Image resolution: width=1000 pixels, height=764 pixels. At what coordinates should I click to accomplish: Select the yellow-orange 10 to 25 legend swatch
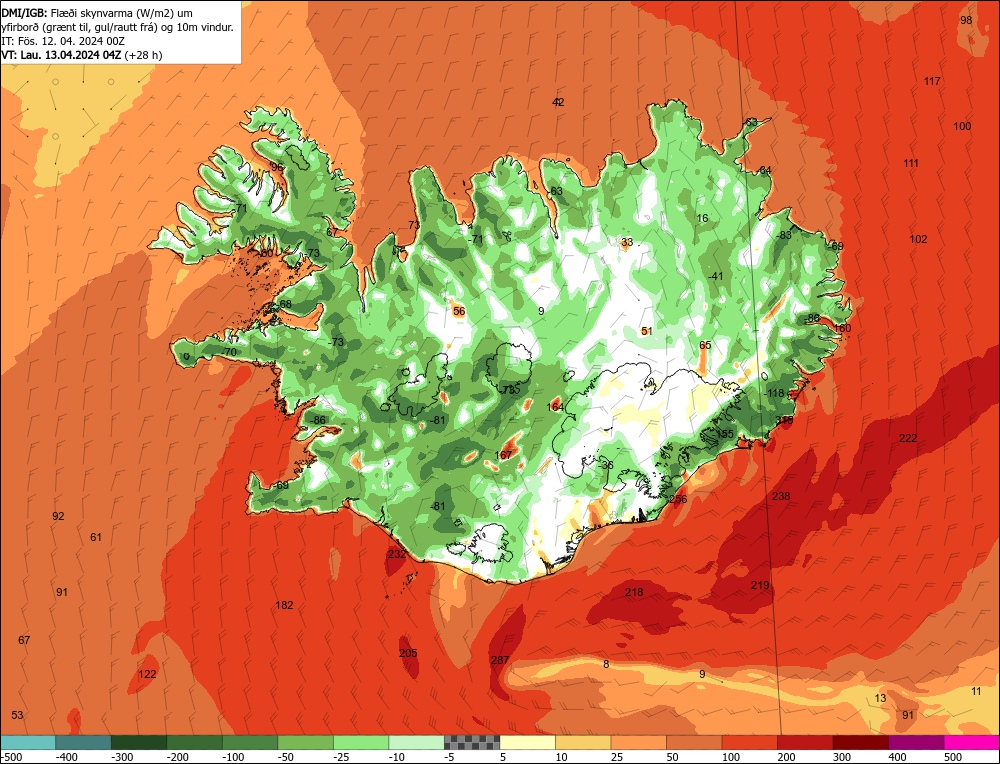point(583,742)
